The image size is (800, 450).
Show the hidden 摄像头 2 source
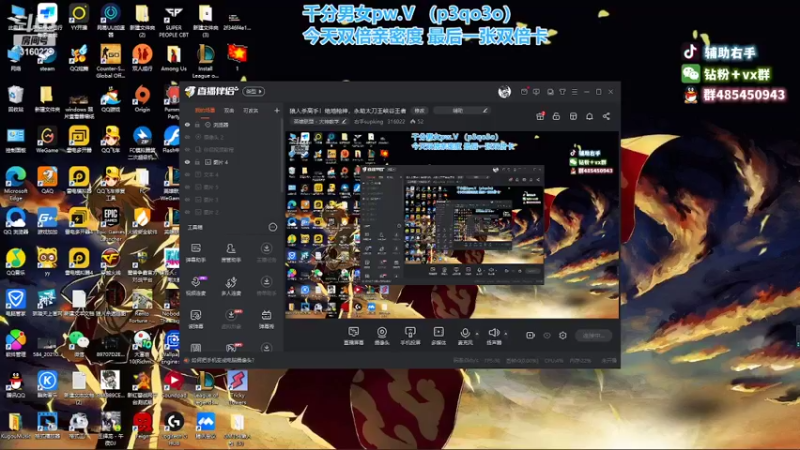(187, 137)
